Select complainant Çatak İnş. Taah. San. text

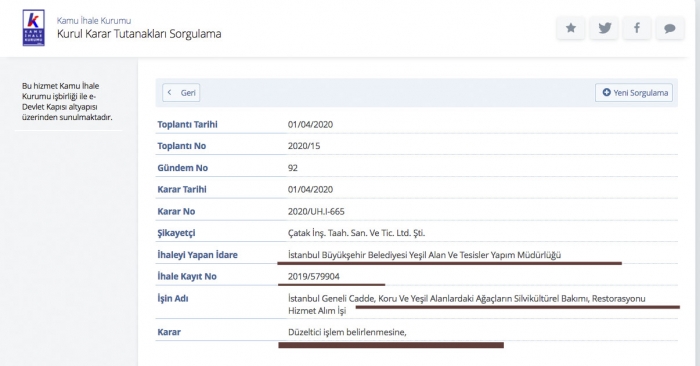[356, 233]
